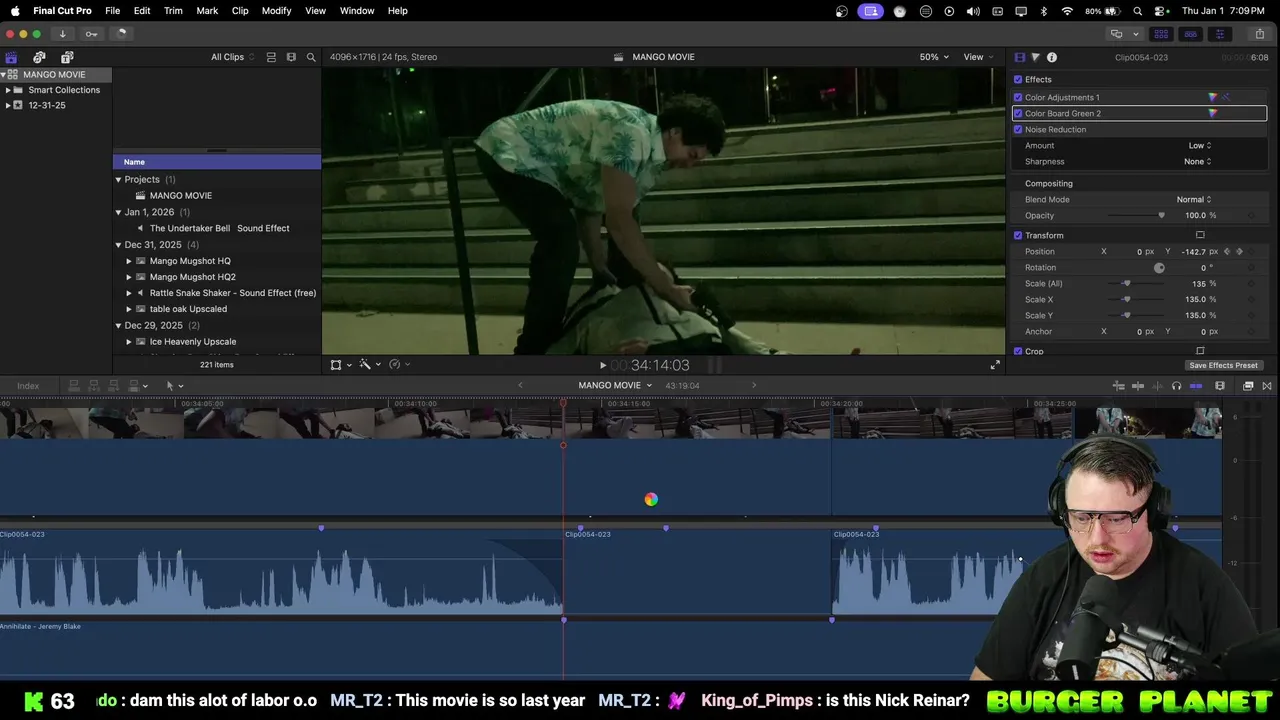The width and height of the screenshot is (1280, 720).
Task: Show the Titles and Generators sidebar
Action: click(x=67, y=57)
